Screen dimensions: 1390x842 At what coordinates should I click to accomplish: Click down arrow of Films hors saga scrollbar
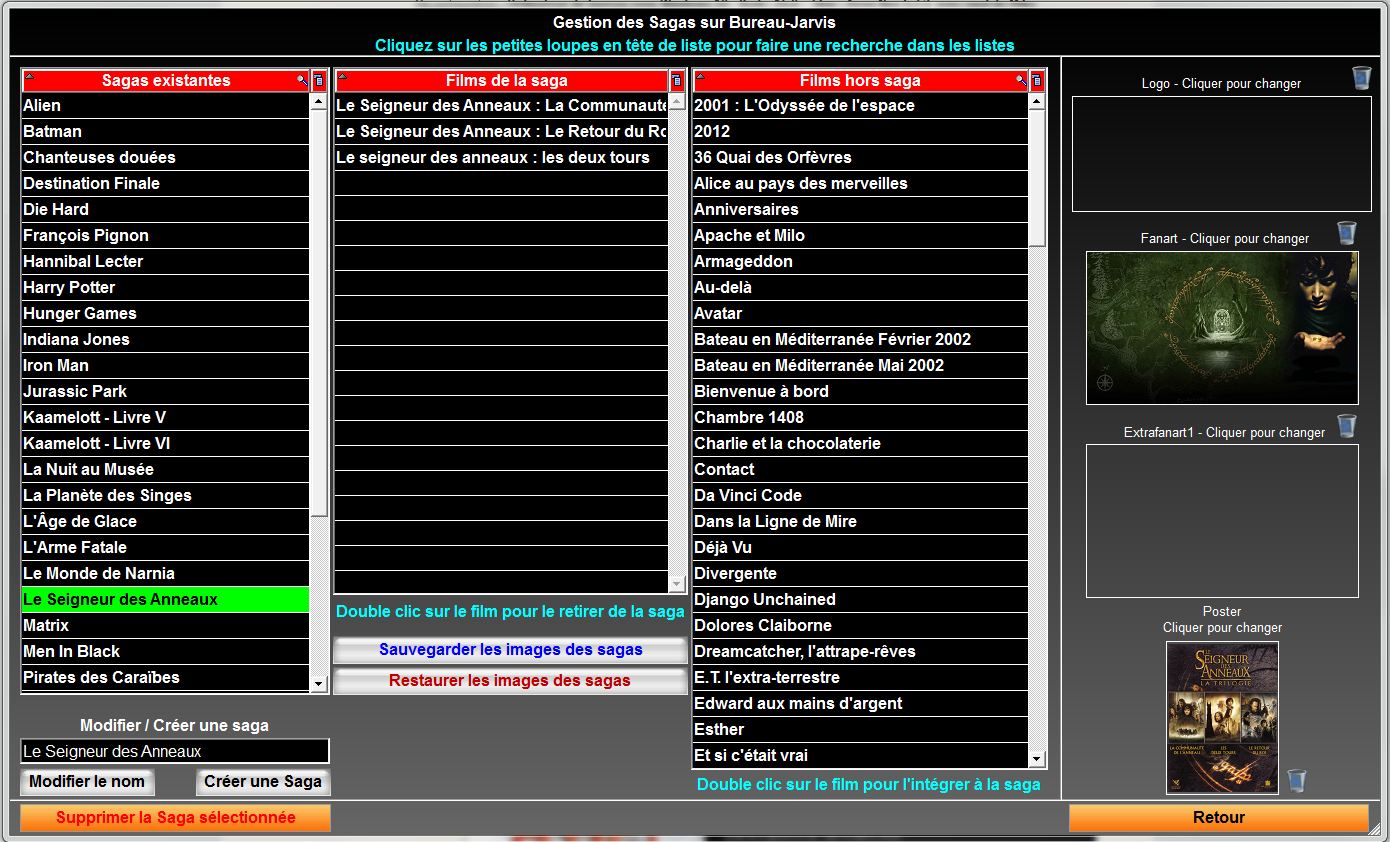coord(1037,759)
